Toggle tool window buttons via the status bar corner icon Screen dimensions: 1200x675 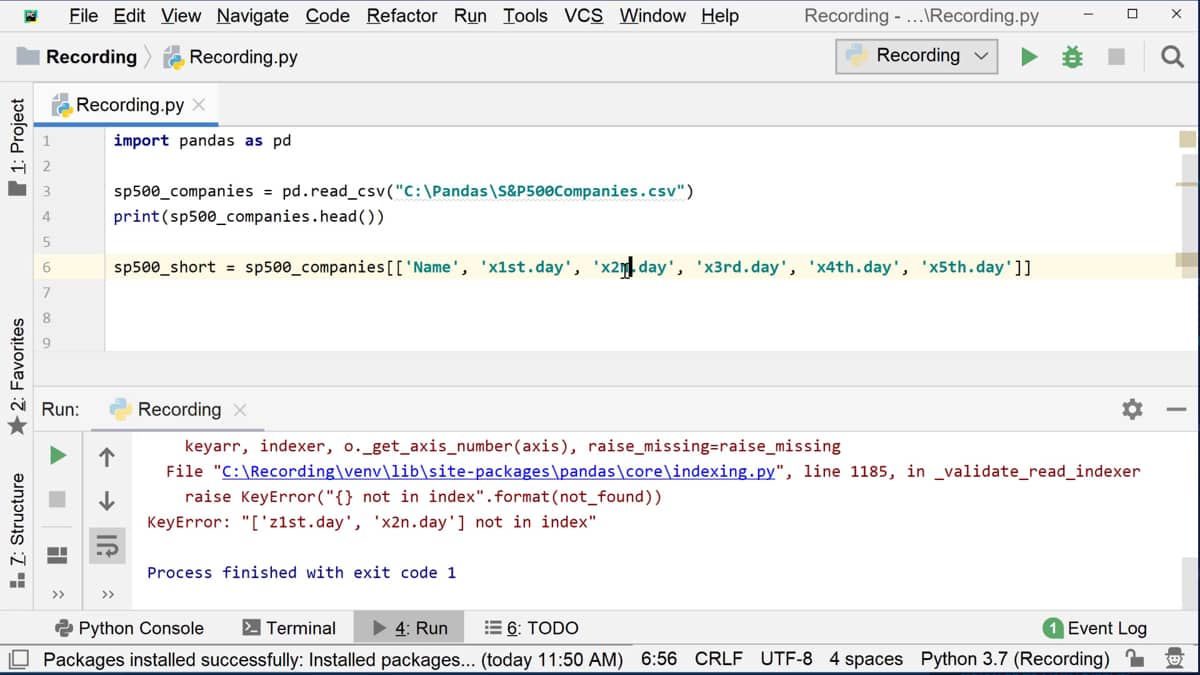18,659
